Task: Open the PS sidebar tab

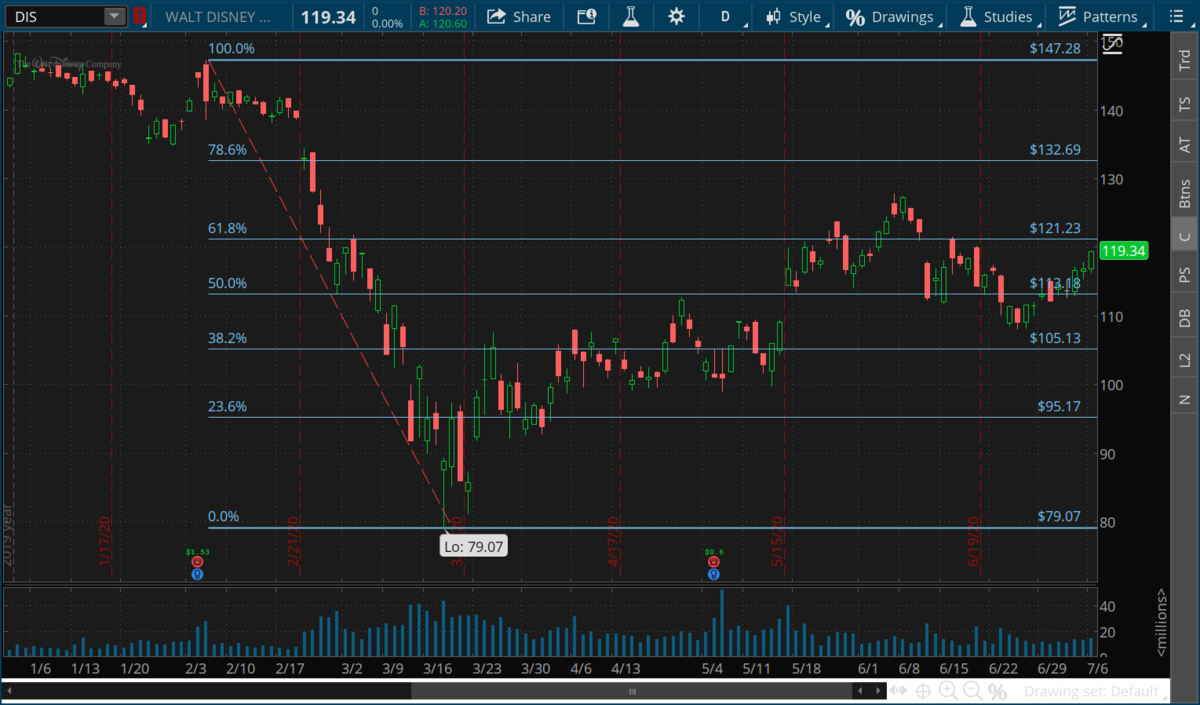Action: click(1185, 275)
